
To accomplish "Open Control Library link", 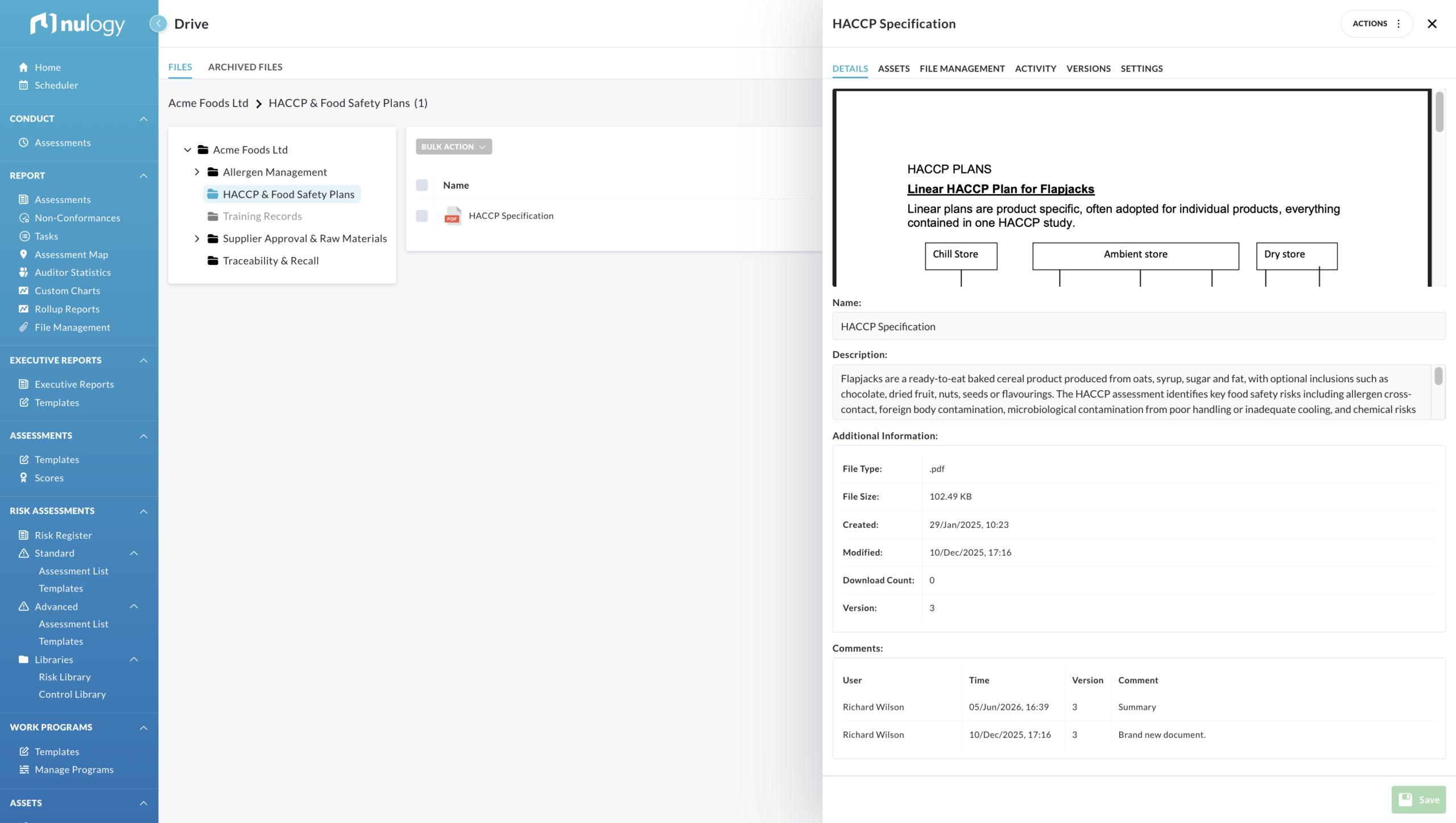I will point(72,694).
